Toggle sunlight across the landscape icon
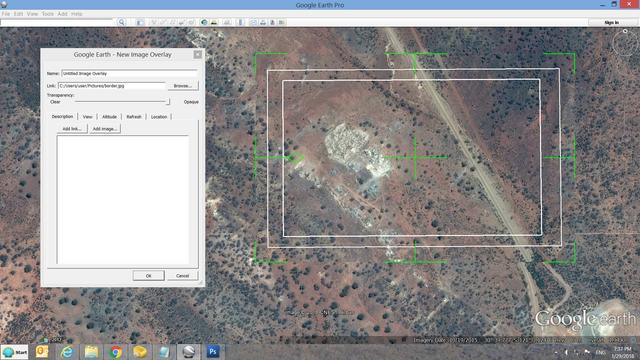This screenshot has width=640, height=360. pos(214,22)
